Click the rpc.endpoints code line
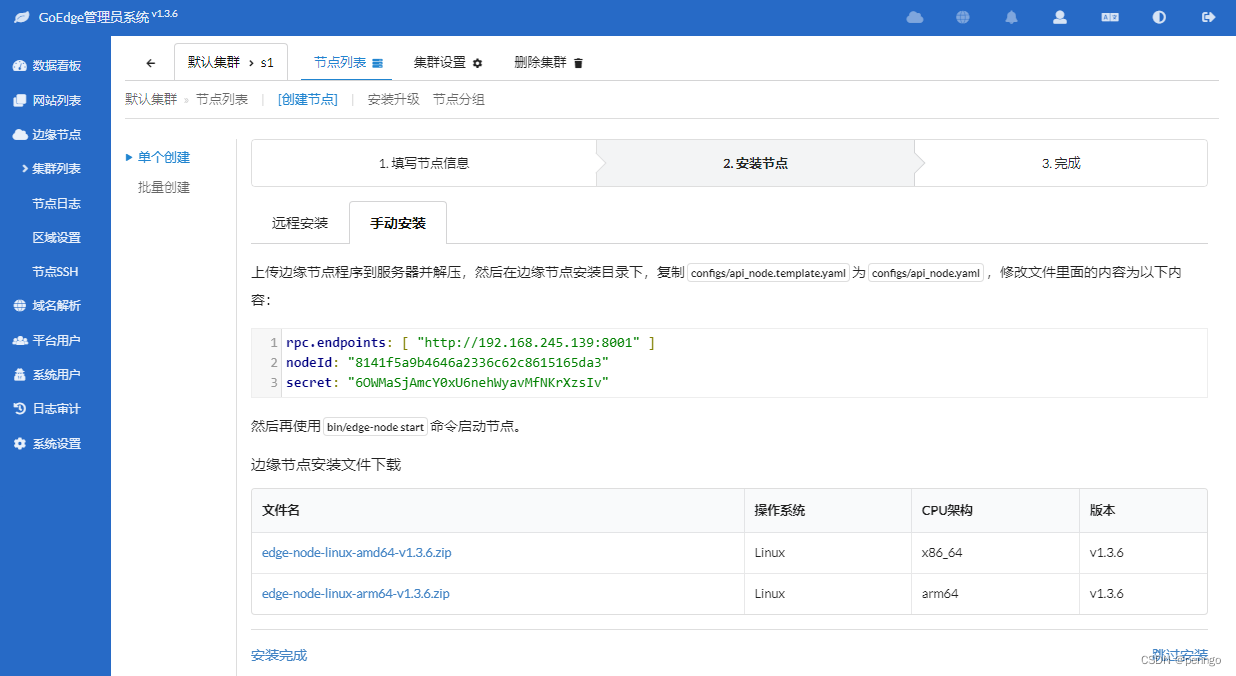 point(470,343)
